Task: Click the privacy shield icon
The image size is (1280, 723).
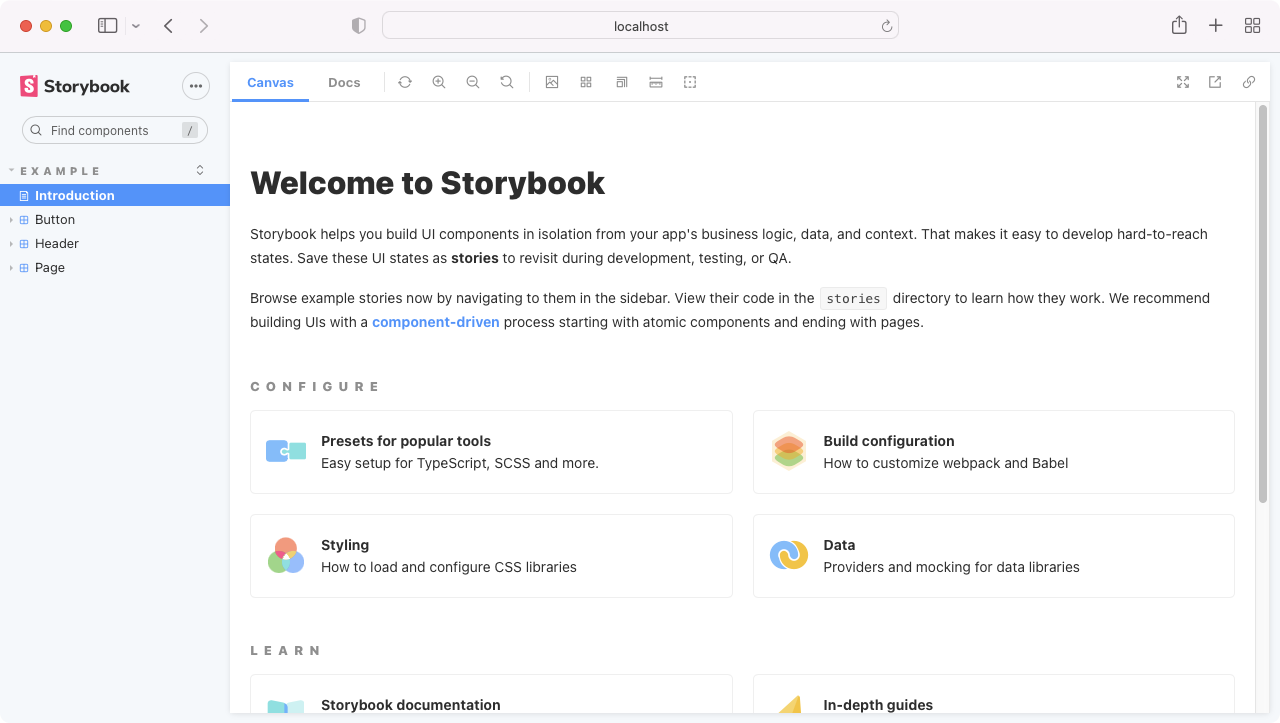Action: point(359,26)
